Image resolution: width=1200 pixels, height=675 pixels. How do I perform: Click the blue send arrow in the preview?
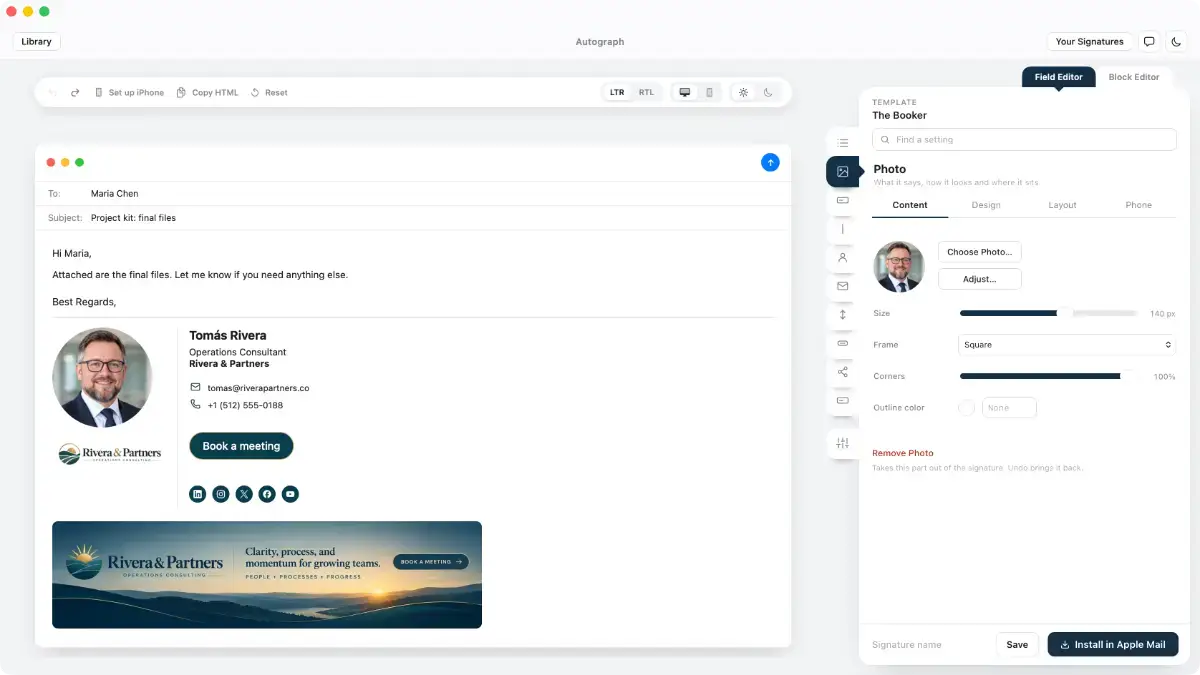pos(770,162)
